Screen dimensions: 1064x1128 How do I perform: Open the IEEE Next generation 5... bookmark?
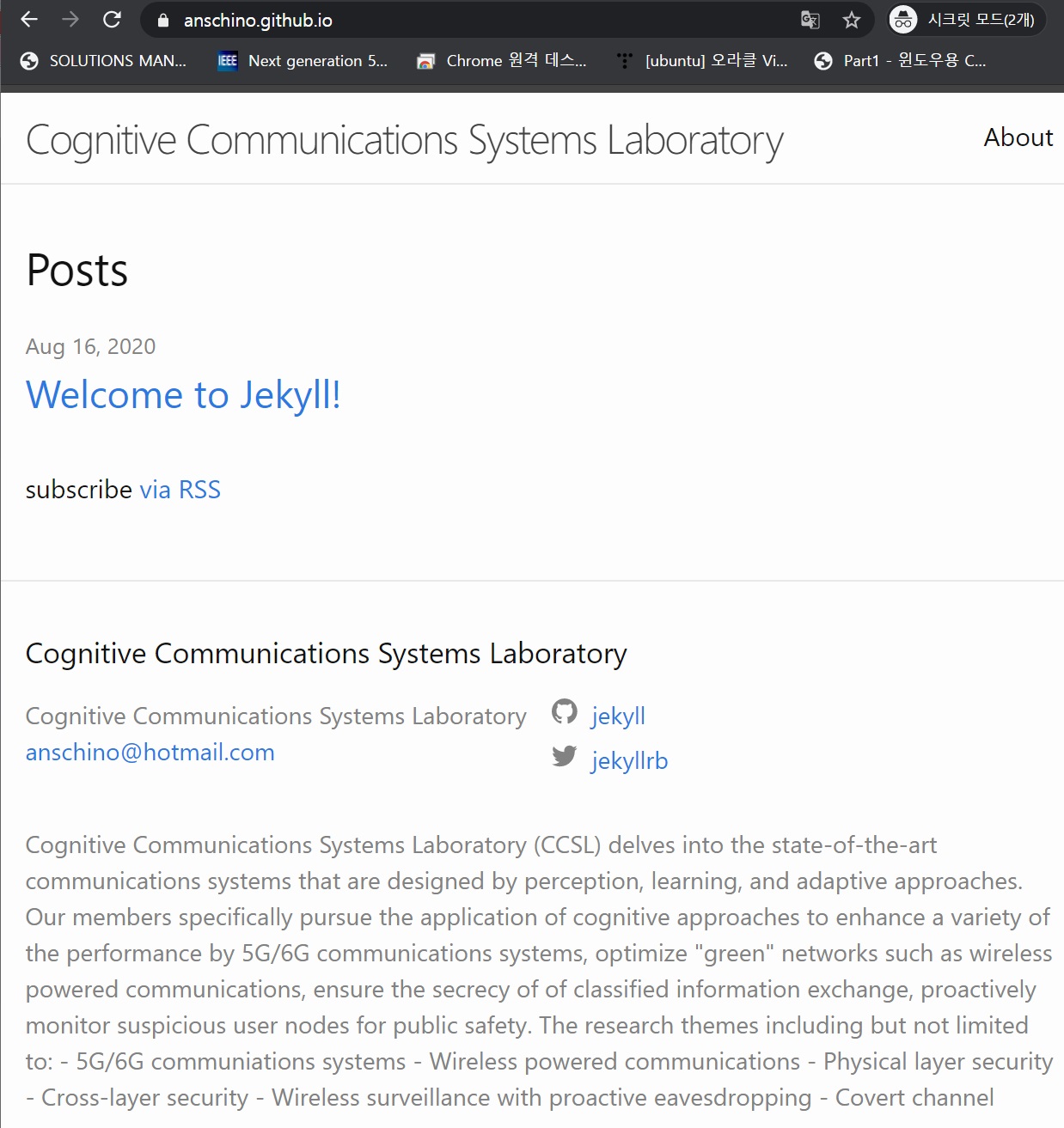coord(303,61)
